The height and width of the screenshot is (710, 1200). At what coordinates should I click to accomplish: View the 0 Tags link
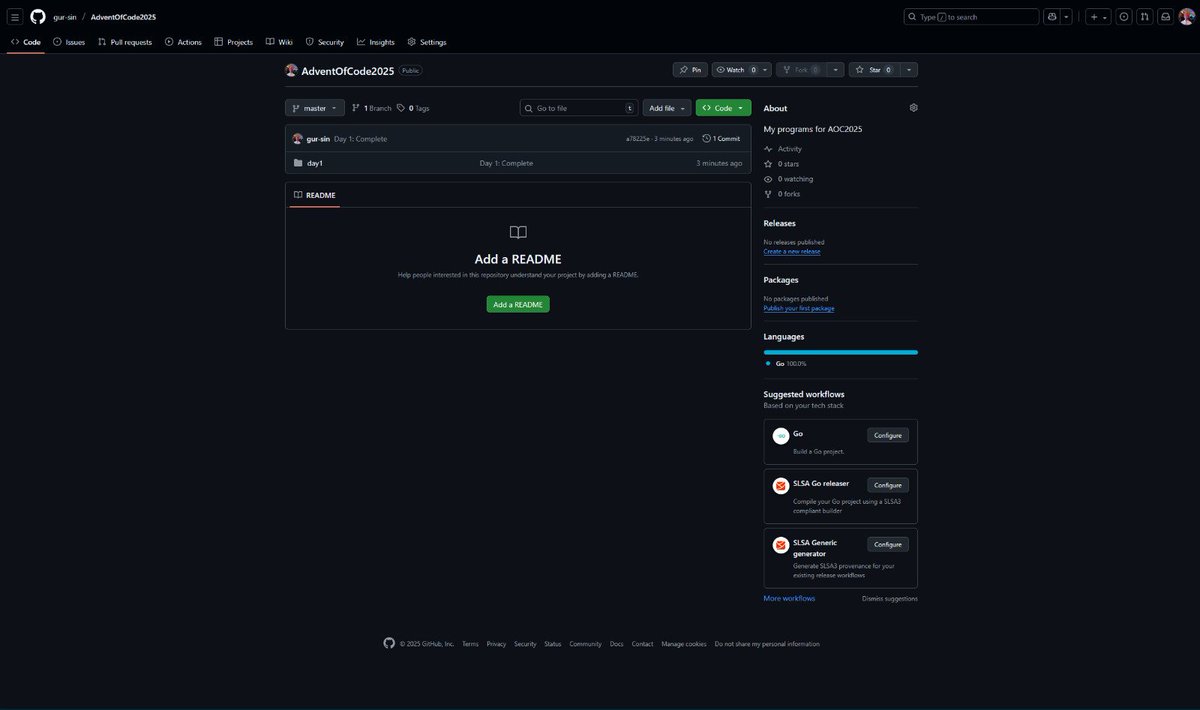[x=413, y=108]
